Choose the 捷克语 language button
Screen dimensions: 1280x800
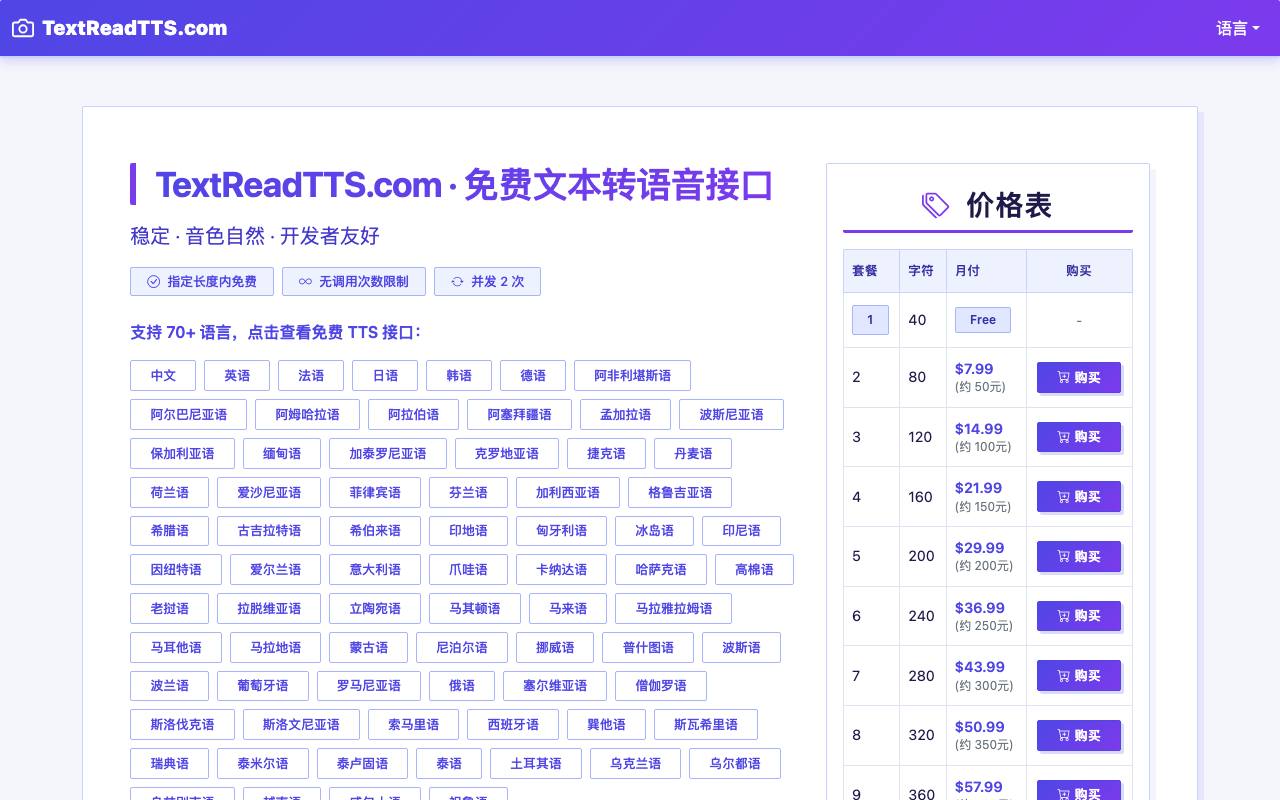coord(606,454)
